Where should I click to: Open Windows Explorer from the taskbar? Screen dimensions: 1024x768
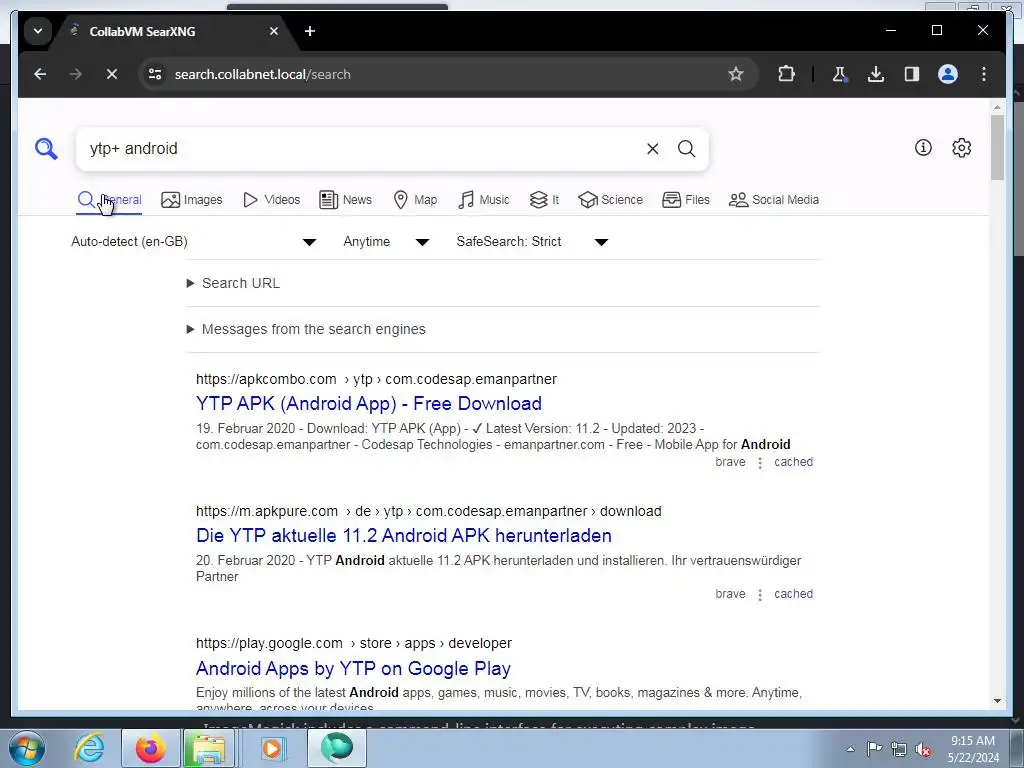208,748
